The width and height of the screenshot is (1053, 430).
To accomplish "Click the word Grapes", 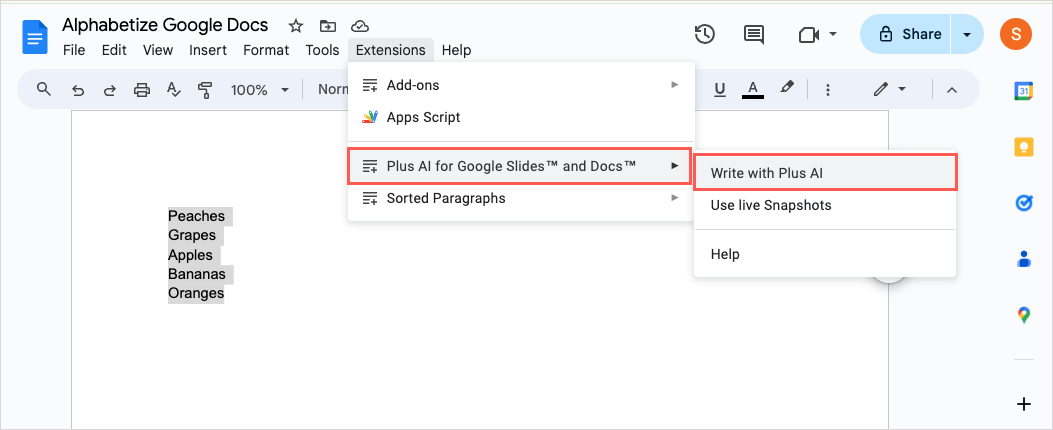I will 192,235.
